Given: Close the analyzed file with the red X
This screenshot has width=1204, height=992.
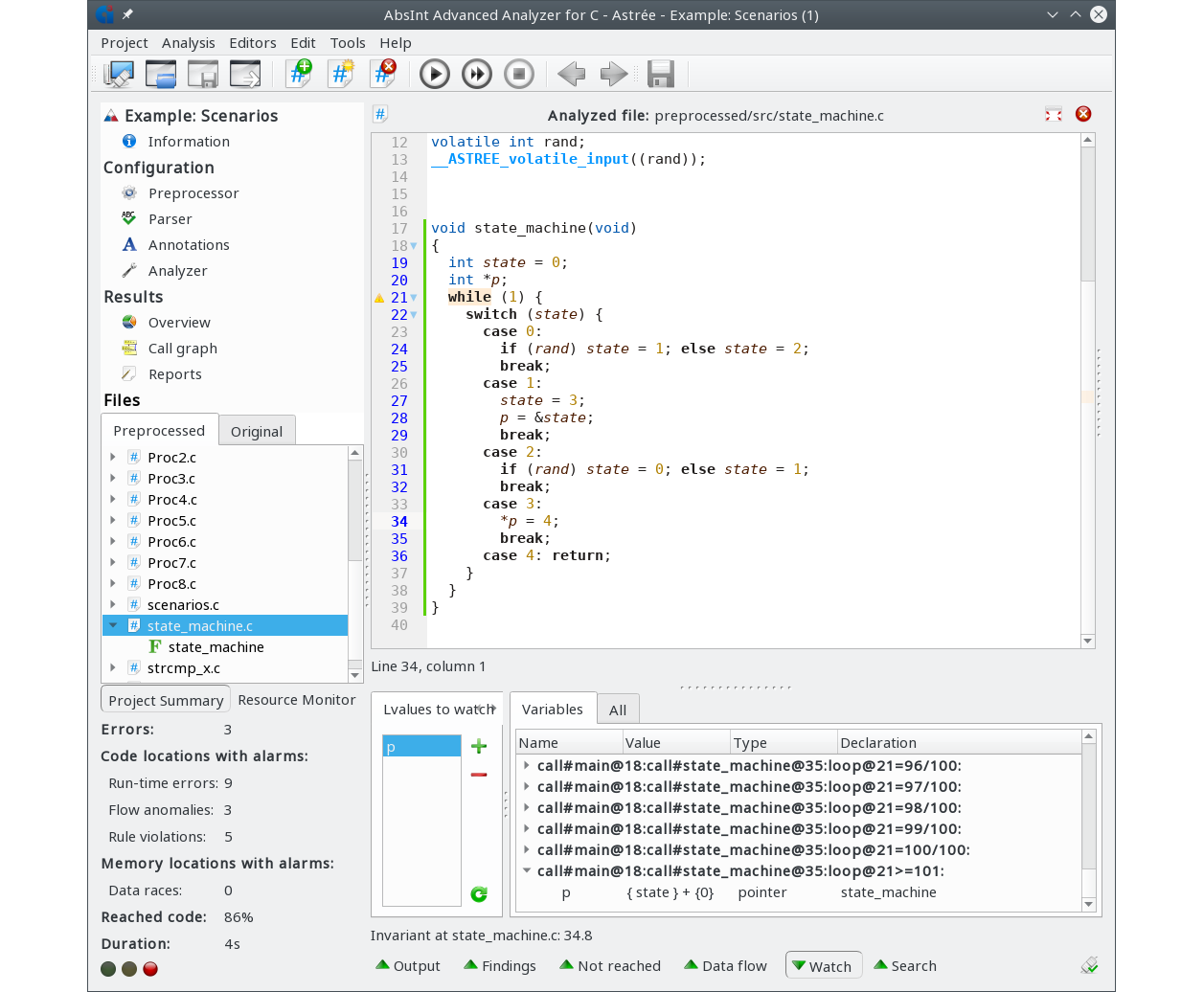Looking at the screenshot, I should [1083, 114].
